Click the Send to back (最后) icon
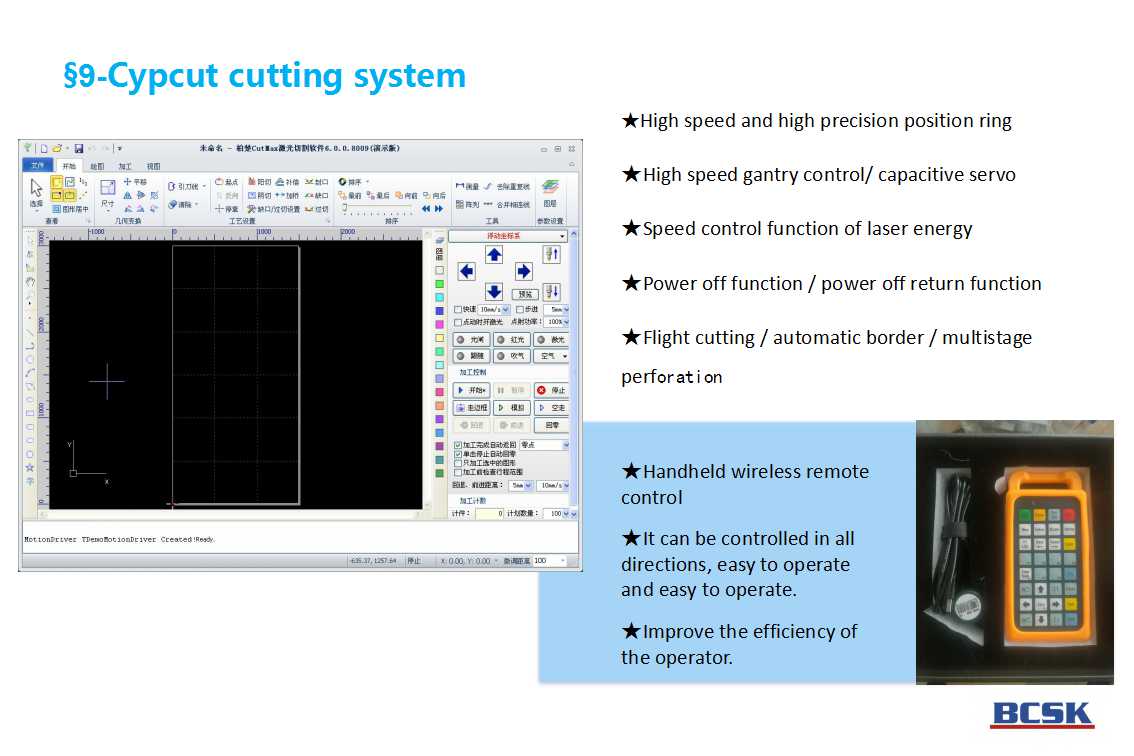This screenshot has height=756, width=1134. point(378,195)
